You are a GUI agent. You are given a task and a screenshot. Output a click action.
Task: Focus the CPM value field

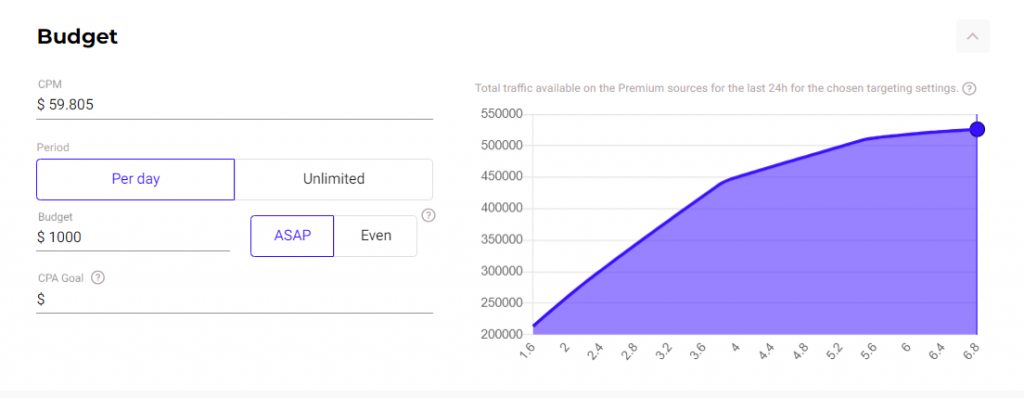(x=234, y=105)
